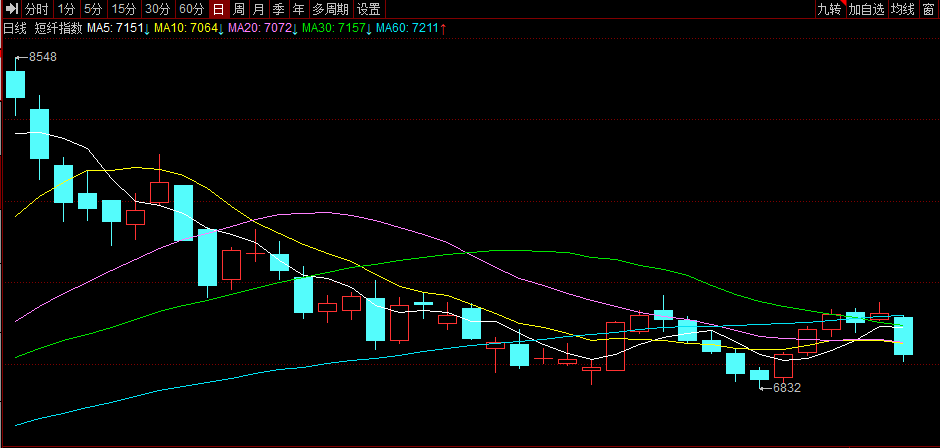Image resolution: width=940 pixels, height=448 pixels.
Task: Click the 日线 label
Action: 15,28
